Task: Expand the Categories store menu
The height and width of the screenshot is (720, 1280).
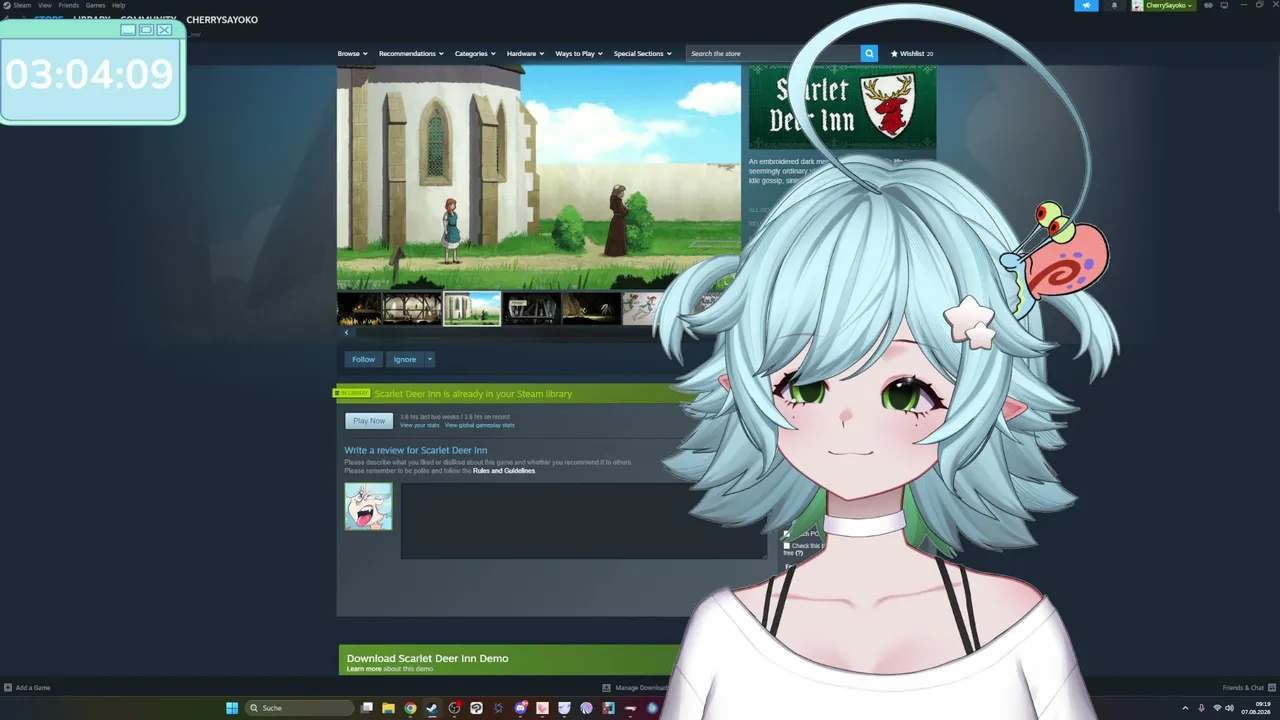Action: click(475, 54)
